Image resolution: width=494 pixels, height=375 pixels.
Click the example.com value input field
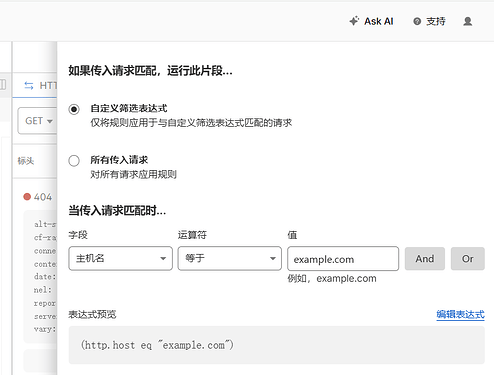[x=343, y=259]
